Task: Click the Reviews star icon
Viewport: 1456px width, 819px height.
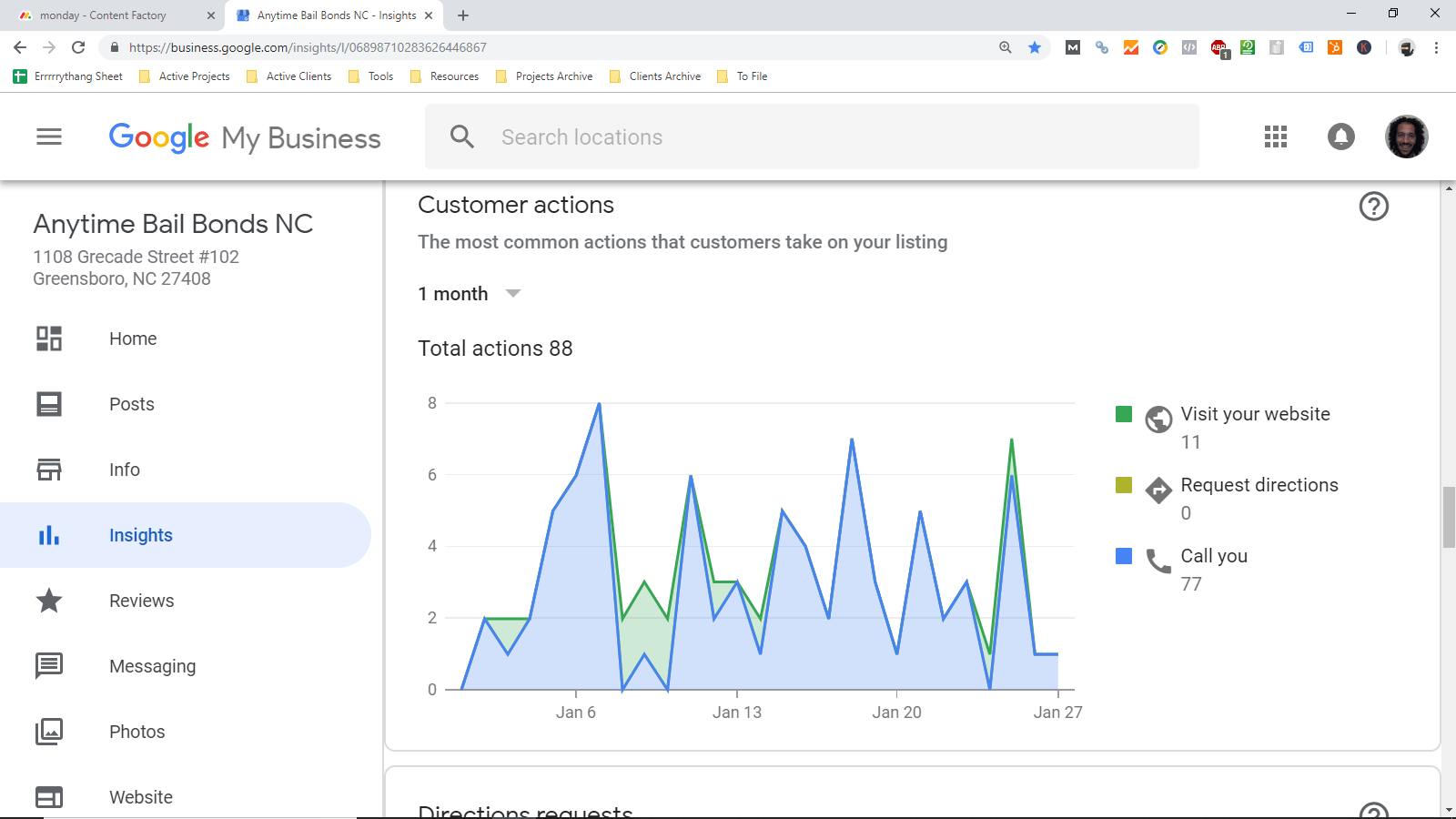Action: click(x=49, y=601)
